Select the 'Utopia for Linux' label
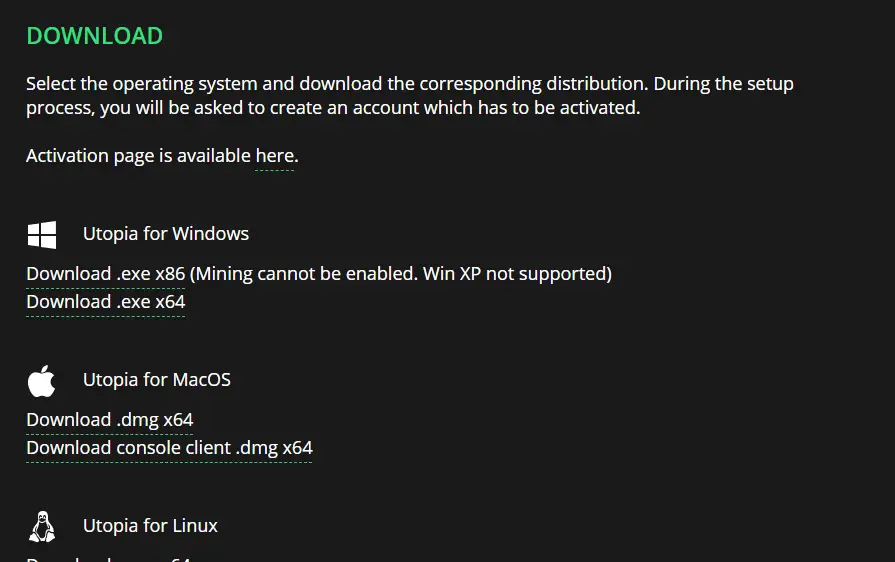Screen dimensions: 895x562 [x=150, y=526]
